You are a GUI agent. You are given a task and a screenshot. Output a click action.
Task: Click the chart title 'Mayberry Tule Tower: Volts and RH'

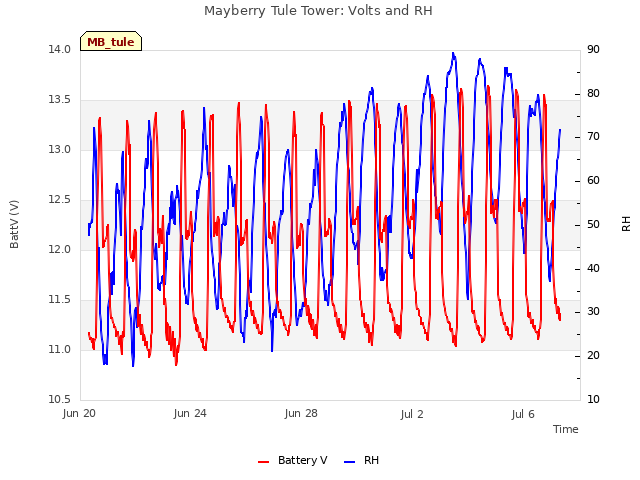point(318,11)
